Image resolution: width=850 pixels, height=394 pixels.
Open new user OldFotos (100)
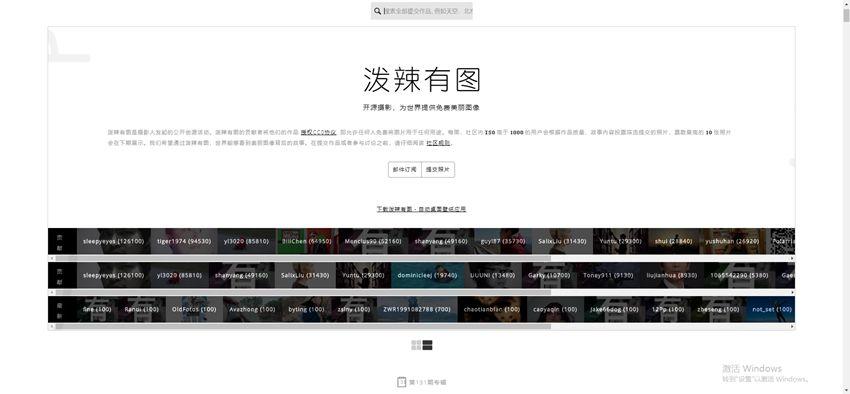coord(194,309)
